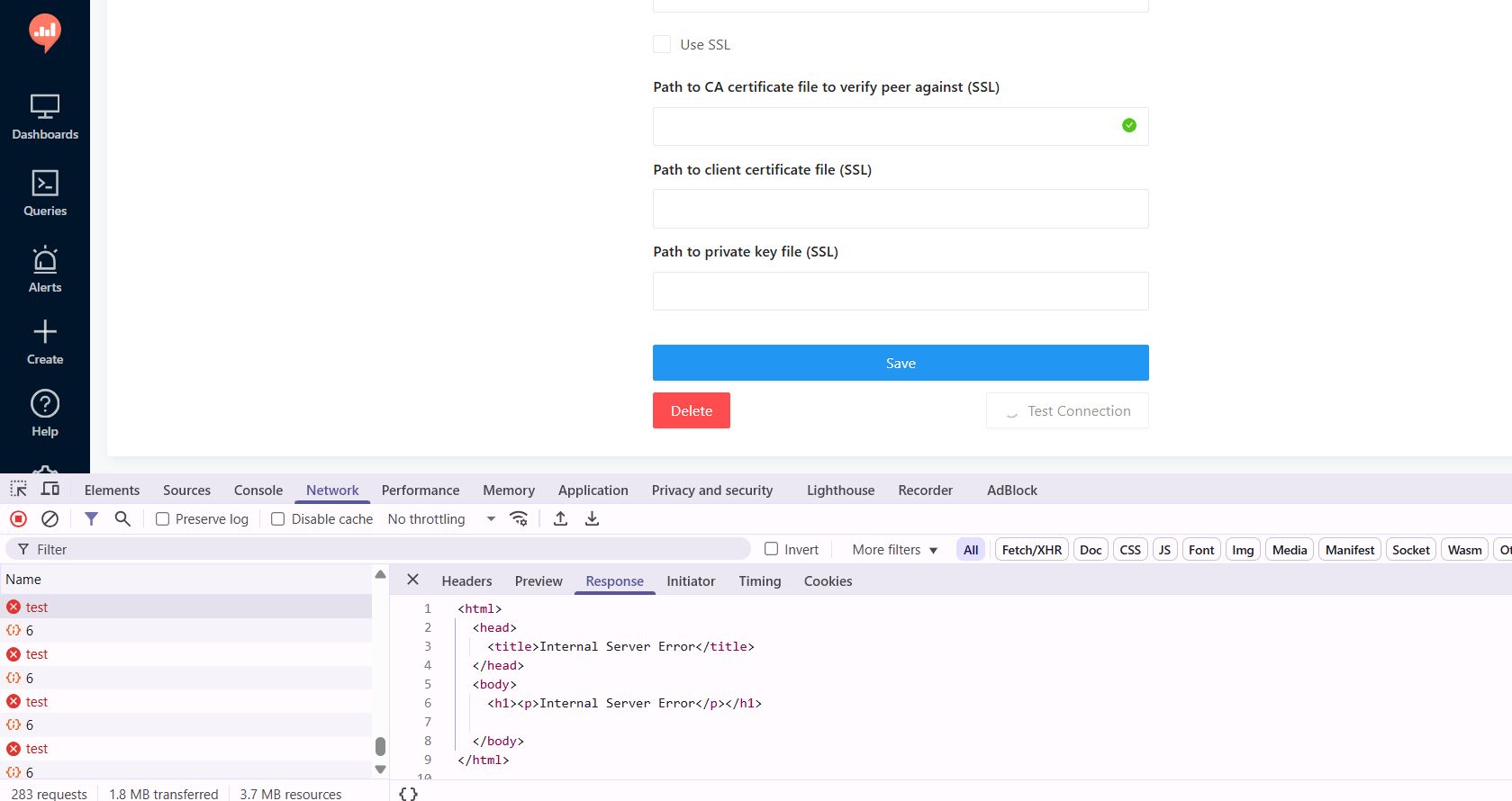Viewport: 1512px width, 801px height.
Task: Switch to the Console tab
Action: click(x=258, y=490)
